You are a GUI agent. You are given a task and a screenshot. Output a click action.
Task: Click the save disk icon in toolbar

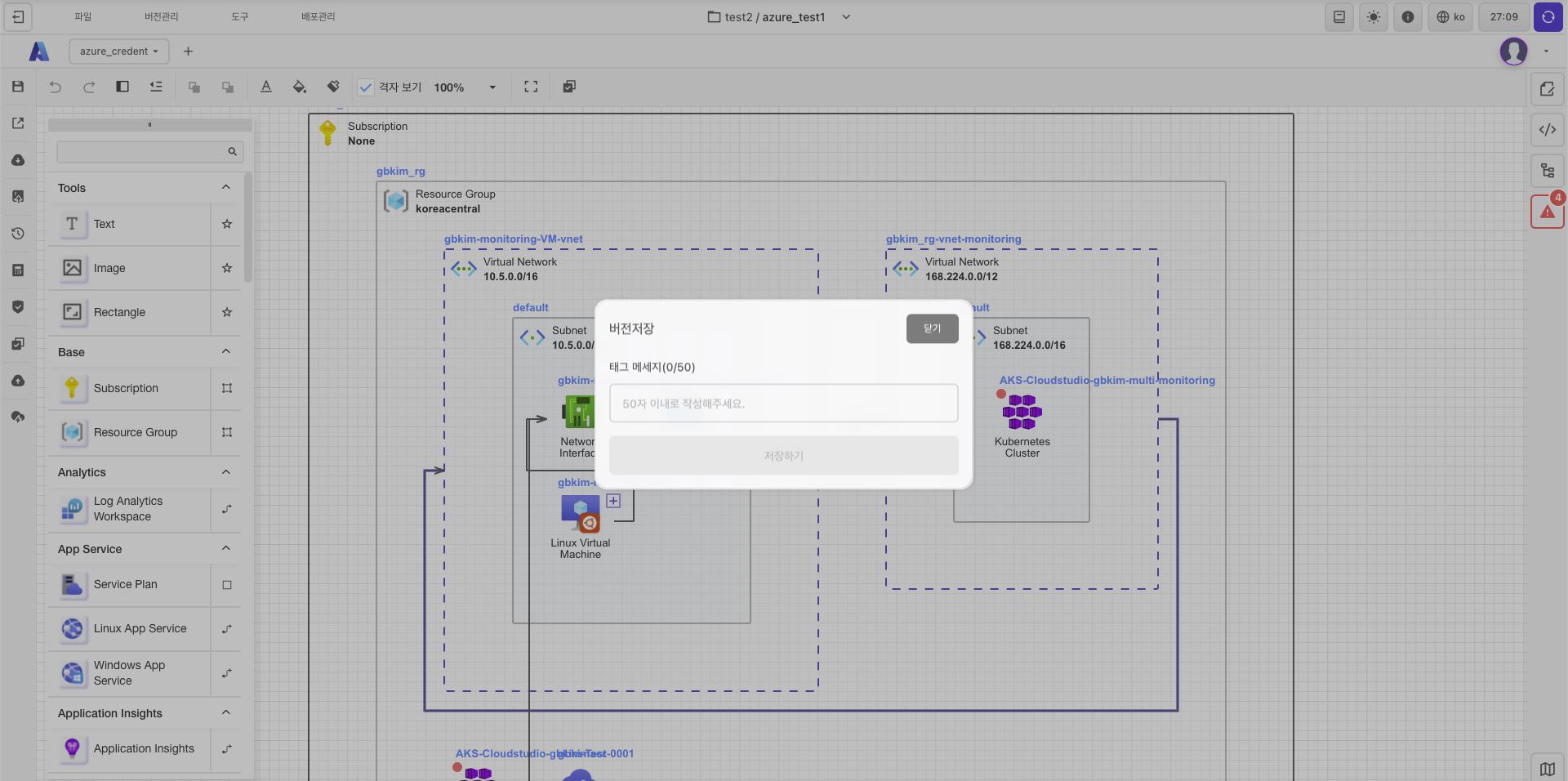click(x=18, y=87)
